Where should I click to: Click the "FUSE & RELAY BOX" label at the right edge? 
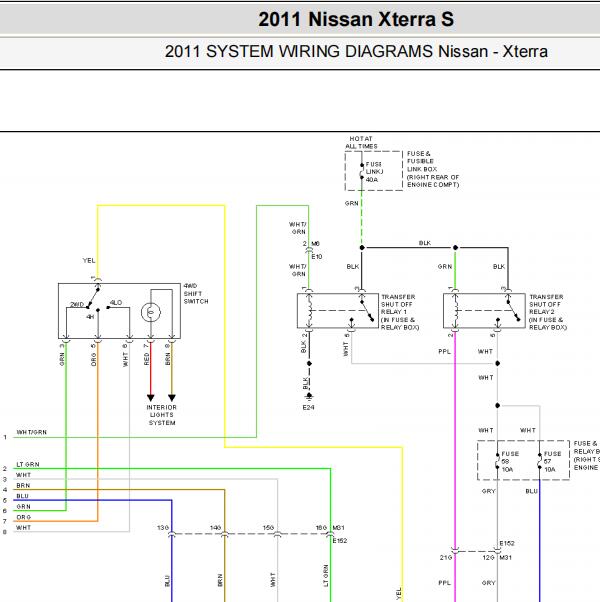click(586, 455)
